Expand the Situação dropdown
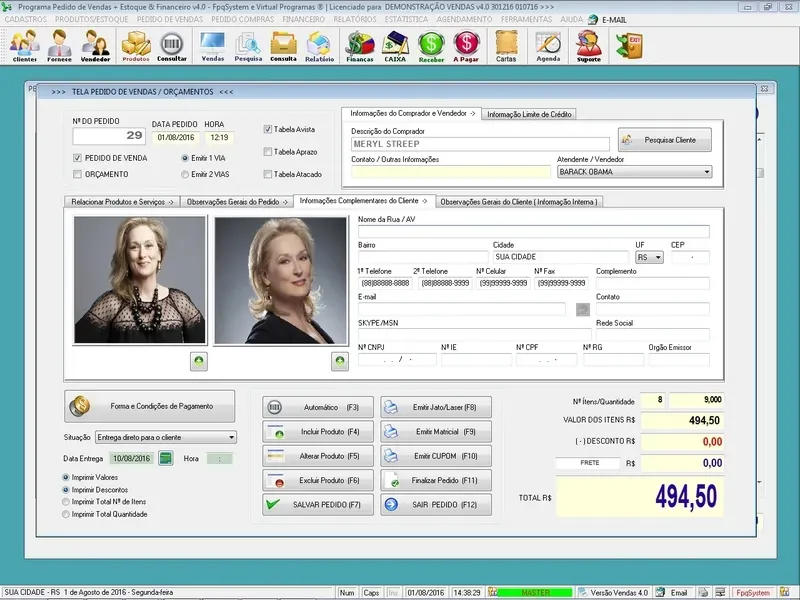 point(231,437)
